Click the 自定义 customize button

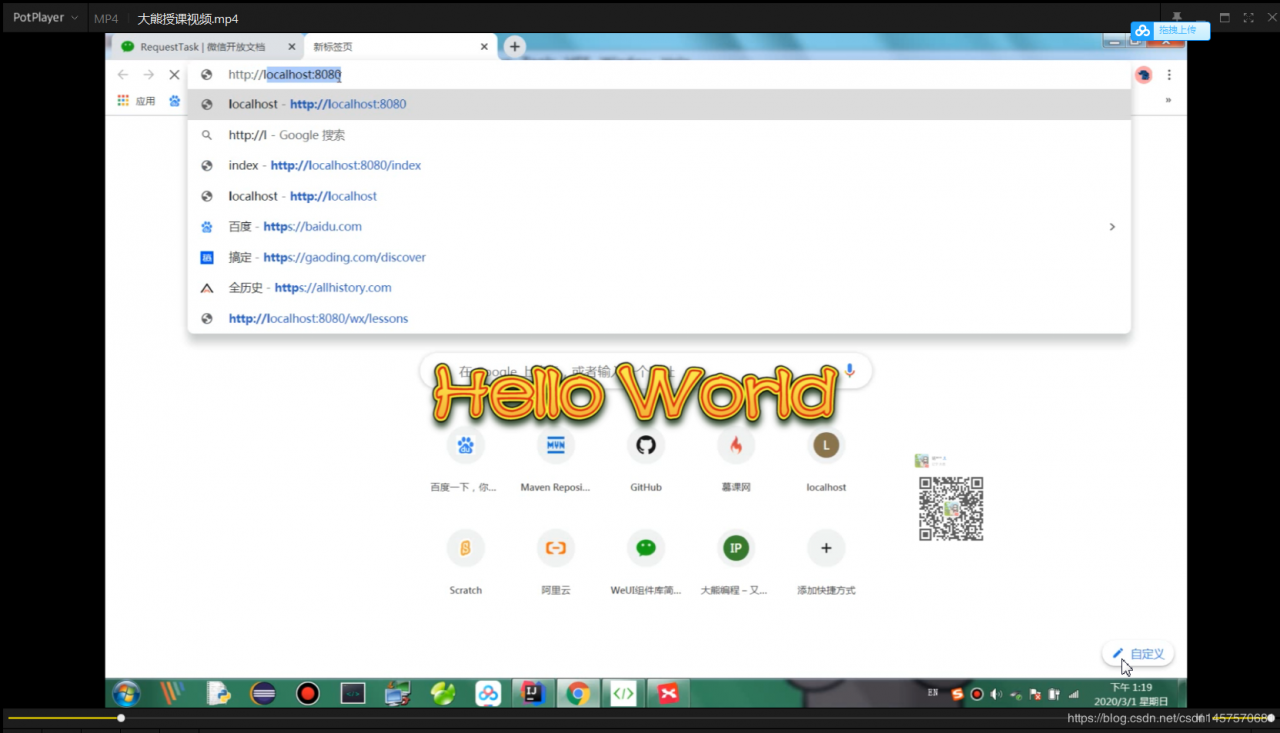click(1138, 654)
